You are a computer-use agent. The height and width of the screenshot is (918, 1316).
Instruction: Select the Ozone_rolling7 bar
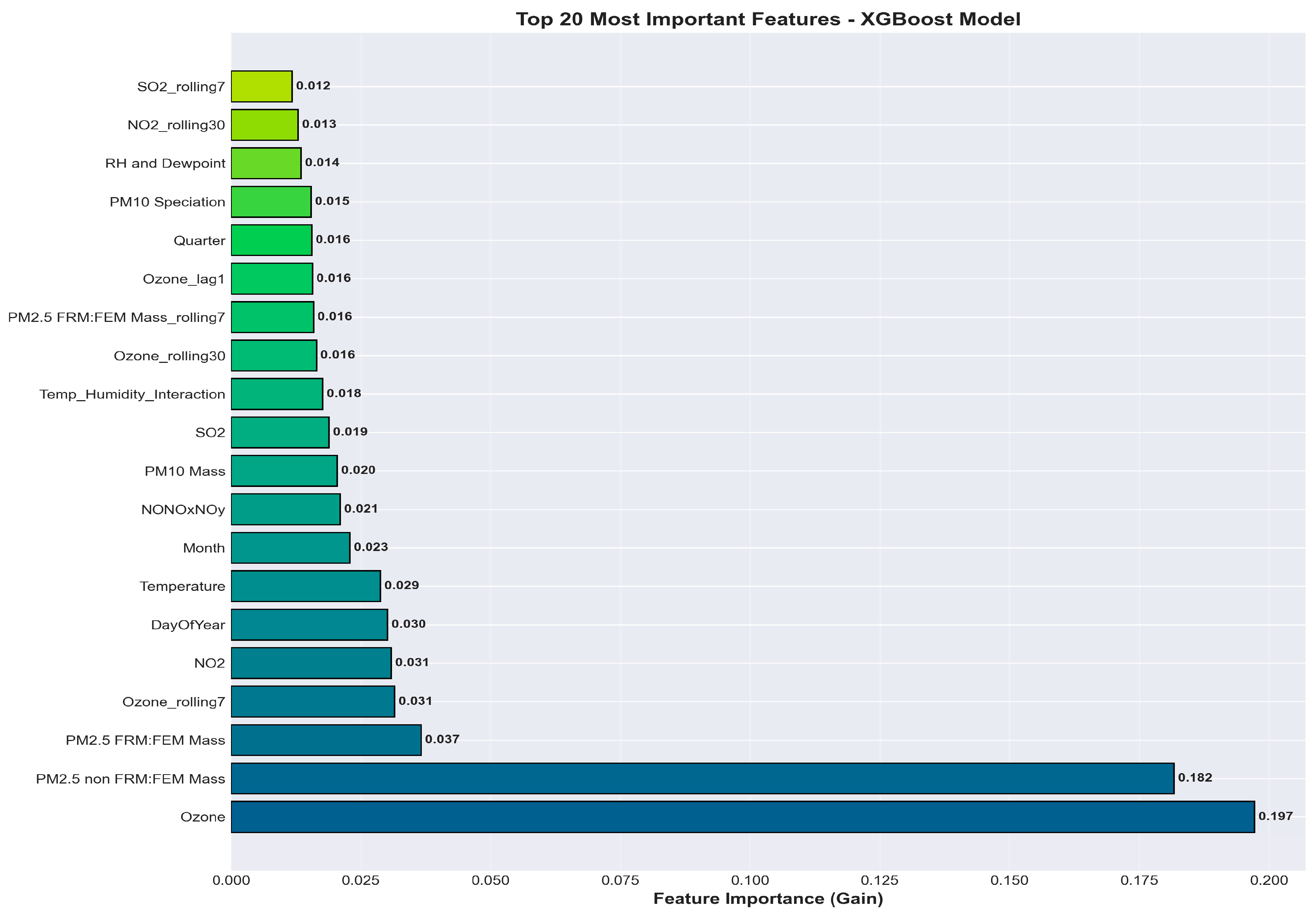312,702
